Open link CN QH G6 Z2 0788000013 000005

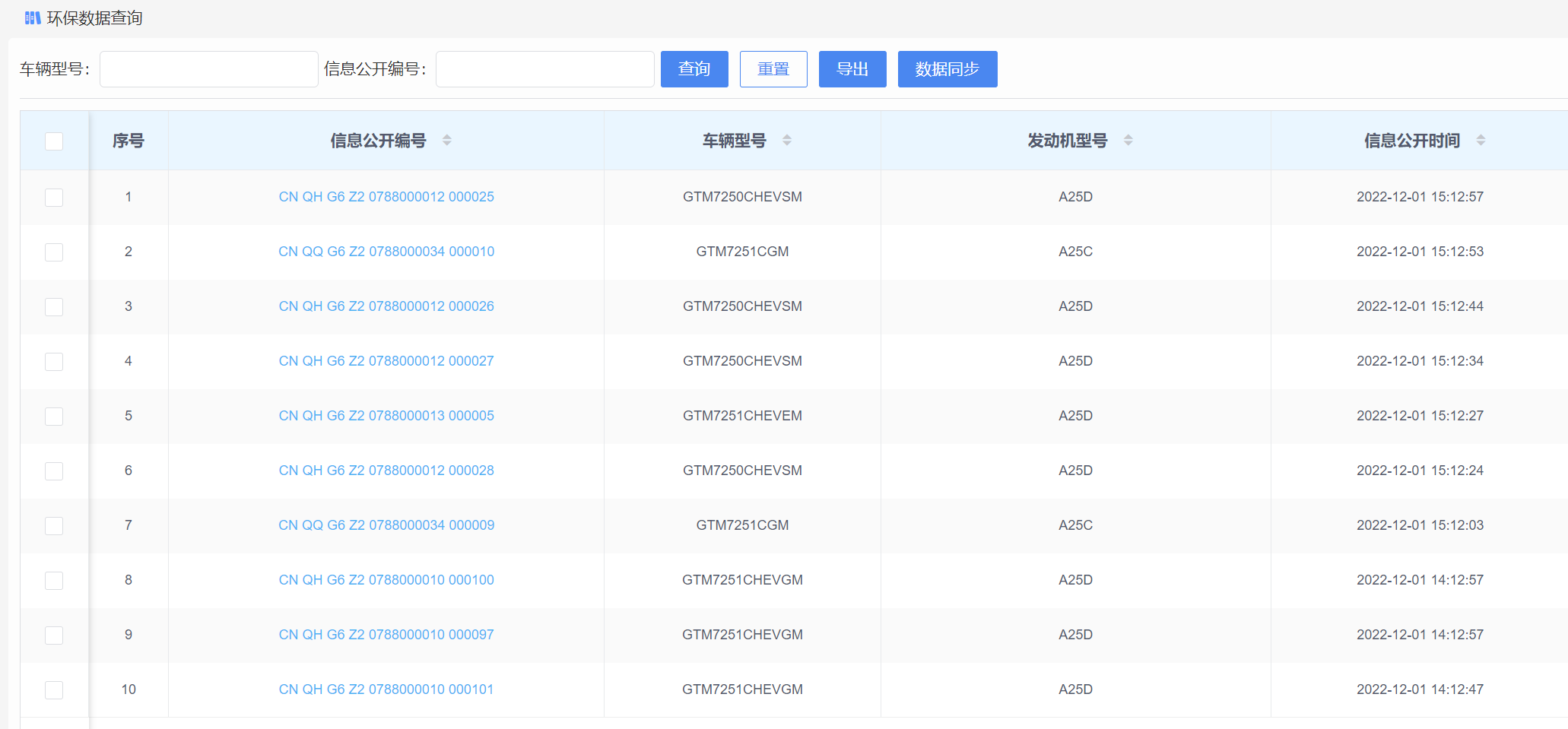tap(386, 416)
